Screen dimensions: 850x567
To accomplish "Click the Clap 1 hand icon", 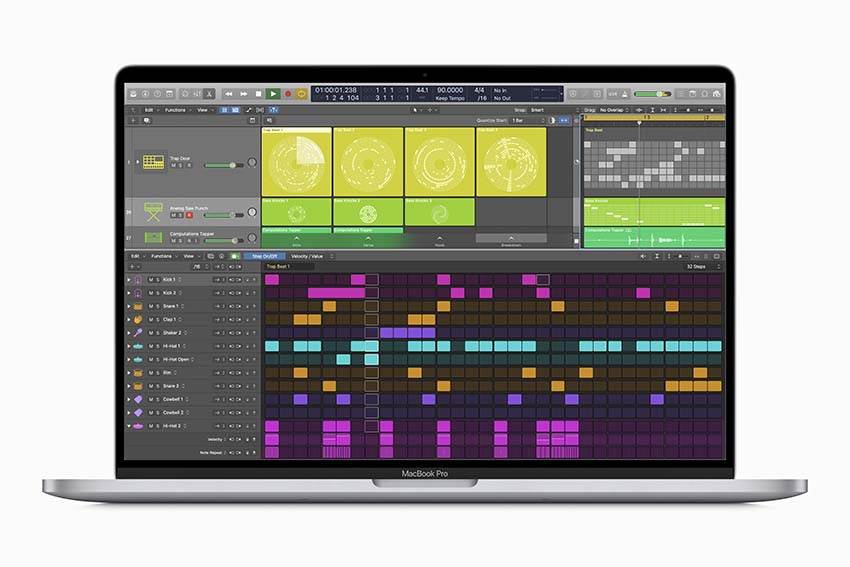I will click(138, 320).
